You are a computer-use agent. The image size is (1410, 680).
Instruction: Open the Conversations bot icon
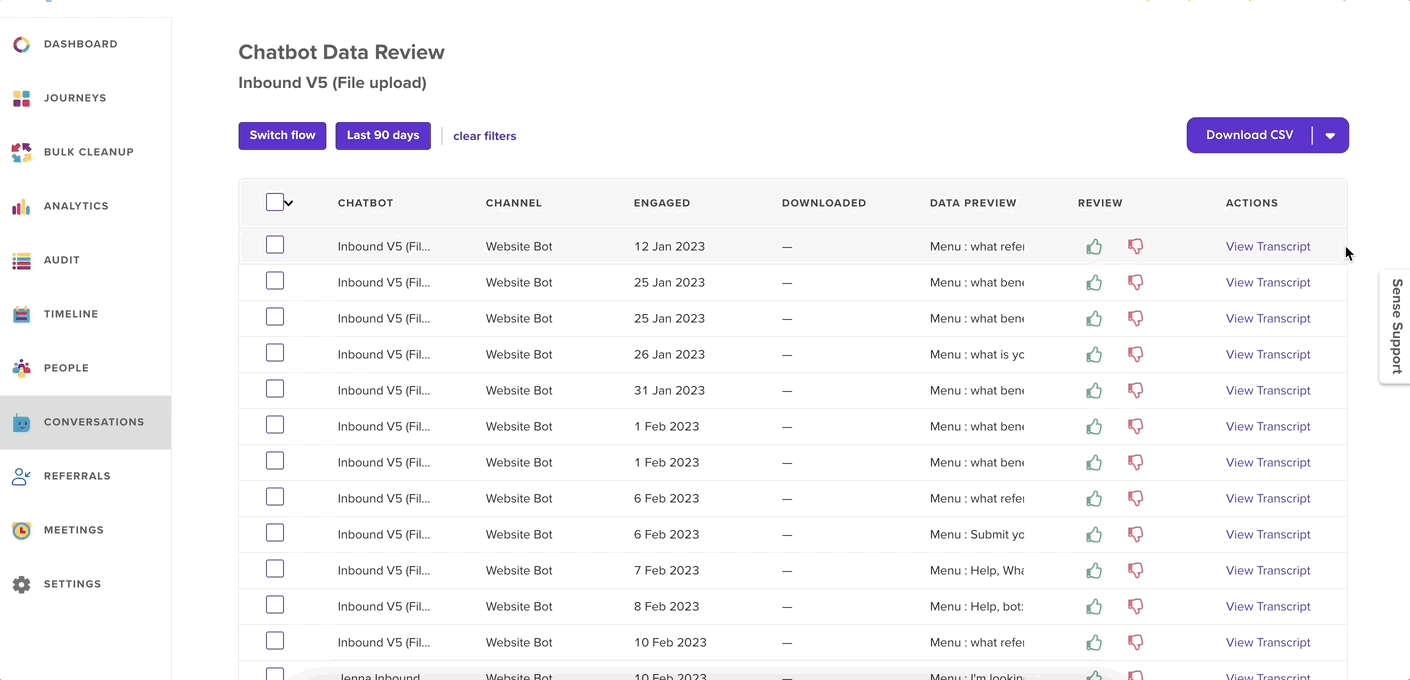[21, 422]
